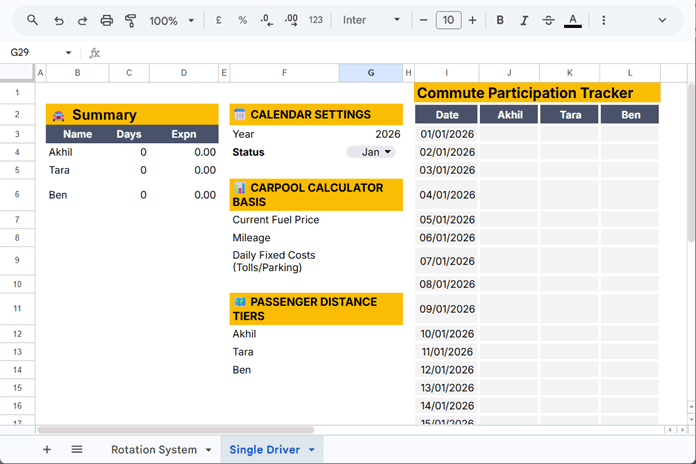Switch to the Rotation System tab
This screenshot has height=464, width=696.
click(x=154, y=450)
